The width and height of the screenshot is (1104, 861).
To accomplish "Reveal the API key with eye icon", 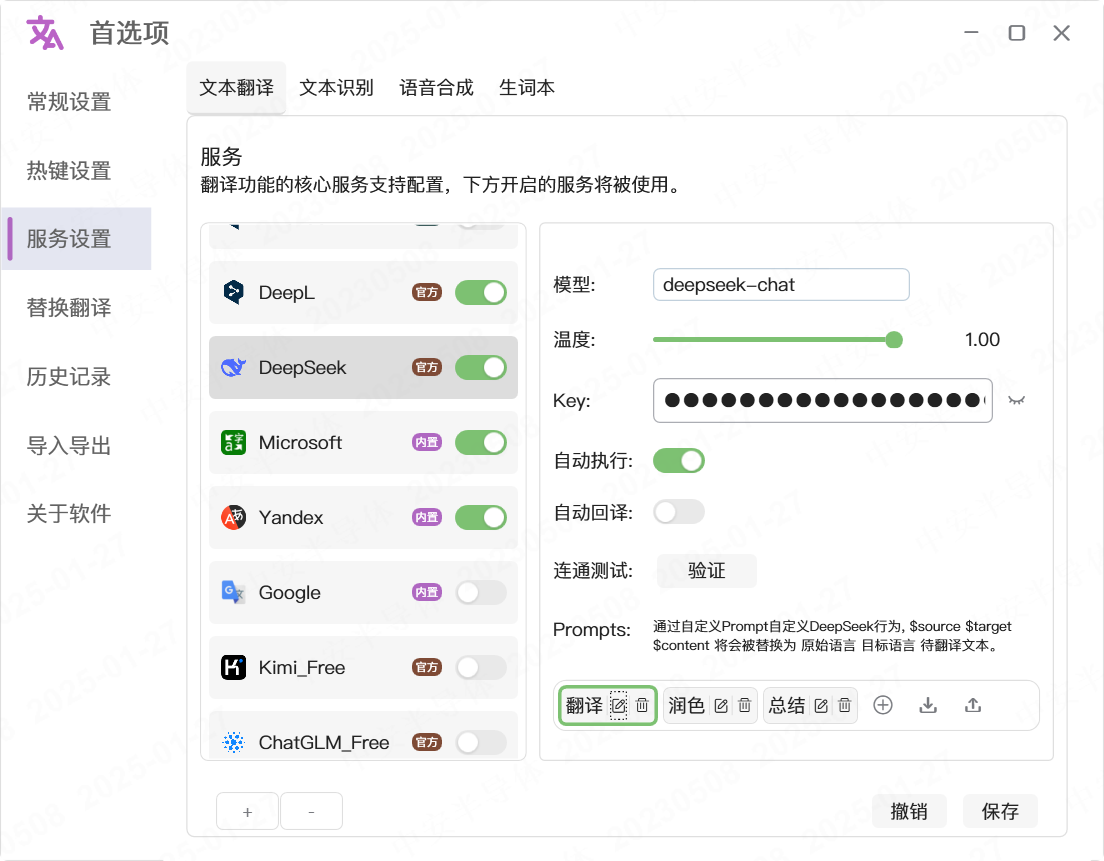I will pos(1017,400).
